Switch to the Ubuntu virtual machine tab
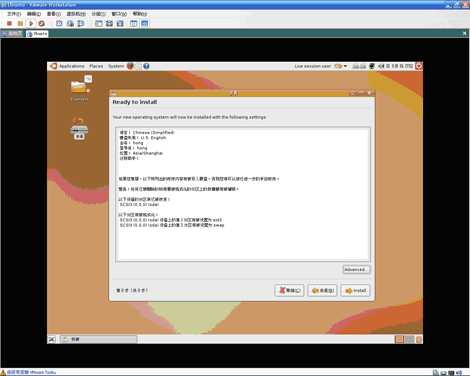Viewport: 470px width, 376px height. click(37, 34)
